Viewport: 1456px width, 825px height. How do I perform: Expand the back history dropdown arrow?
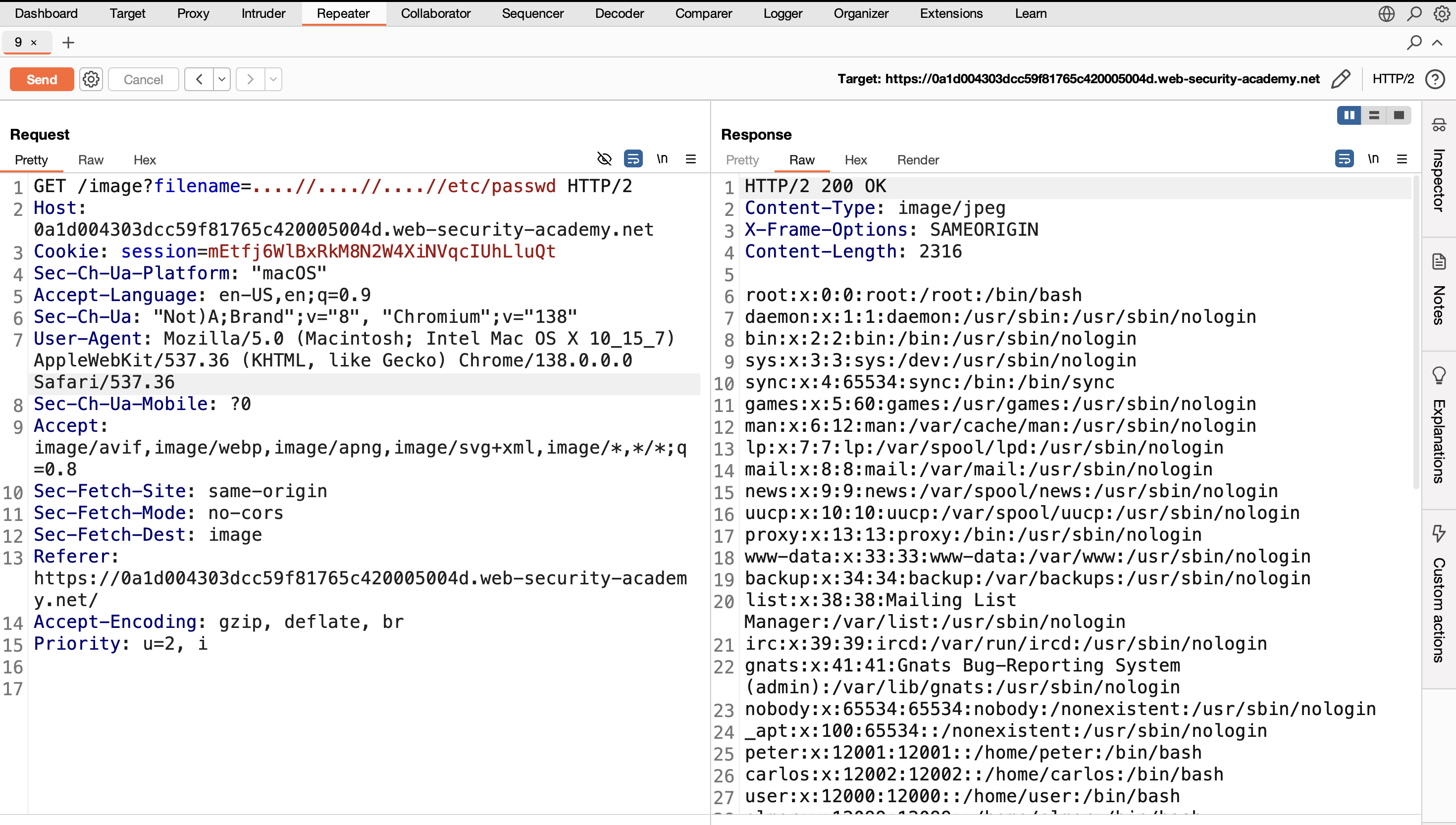(x=222, y=79)
